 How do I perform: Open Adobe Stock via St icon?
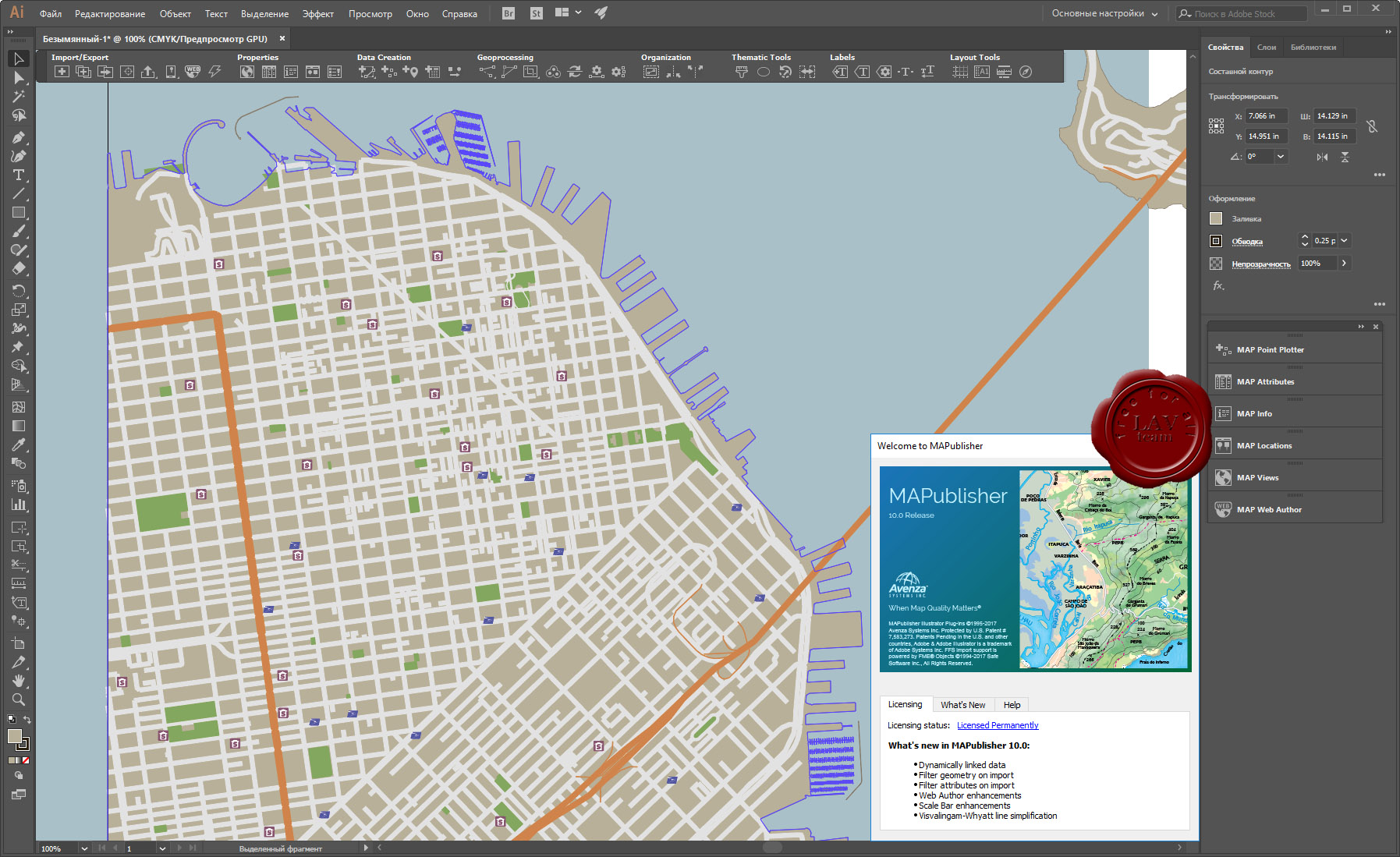[x=536, y=13]
